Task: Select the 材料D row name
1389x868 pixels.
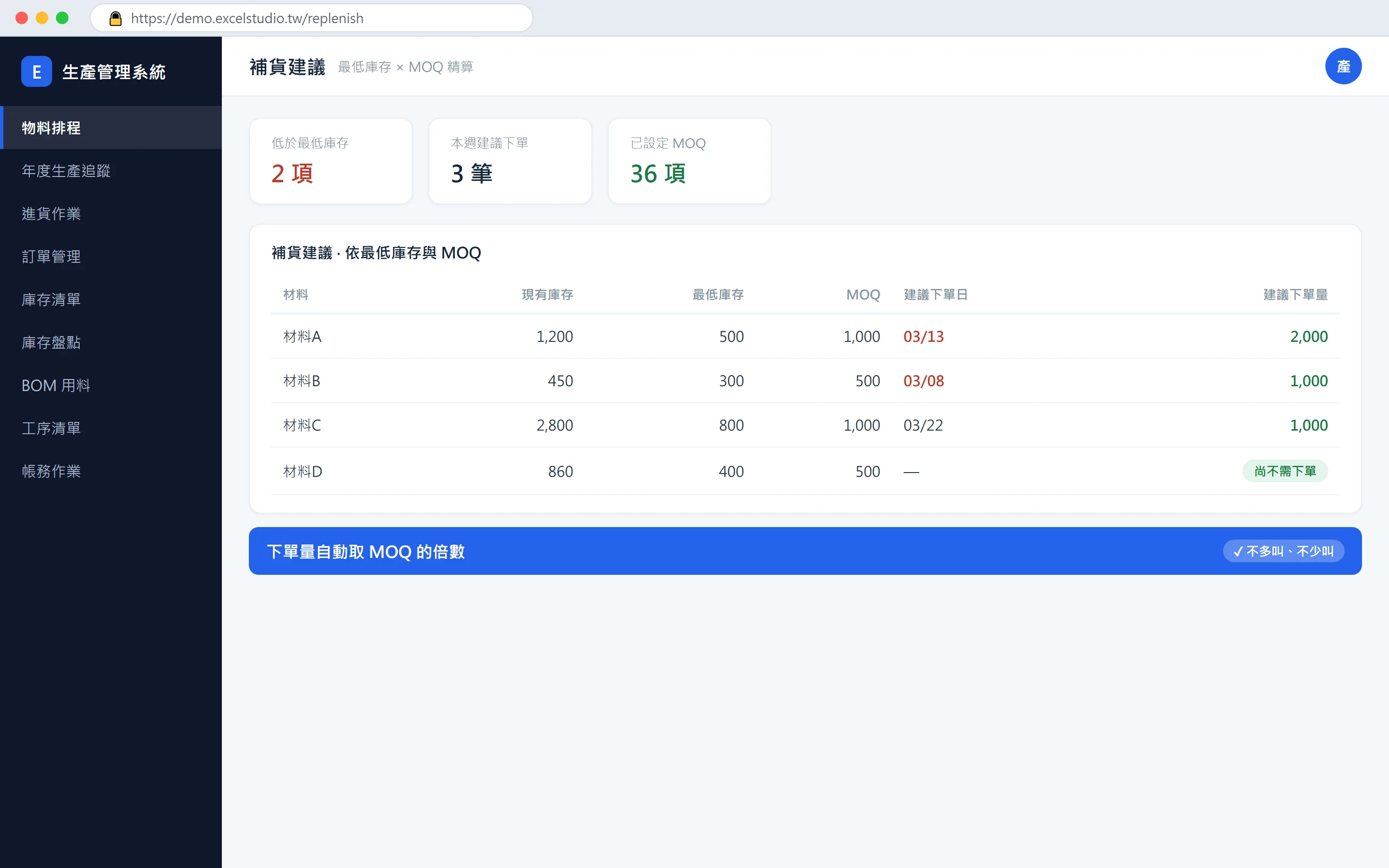Action: (x=302, y=471)
